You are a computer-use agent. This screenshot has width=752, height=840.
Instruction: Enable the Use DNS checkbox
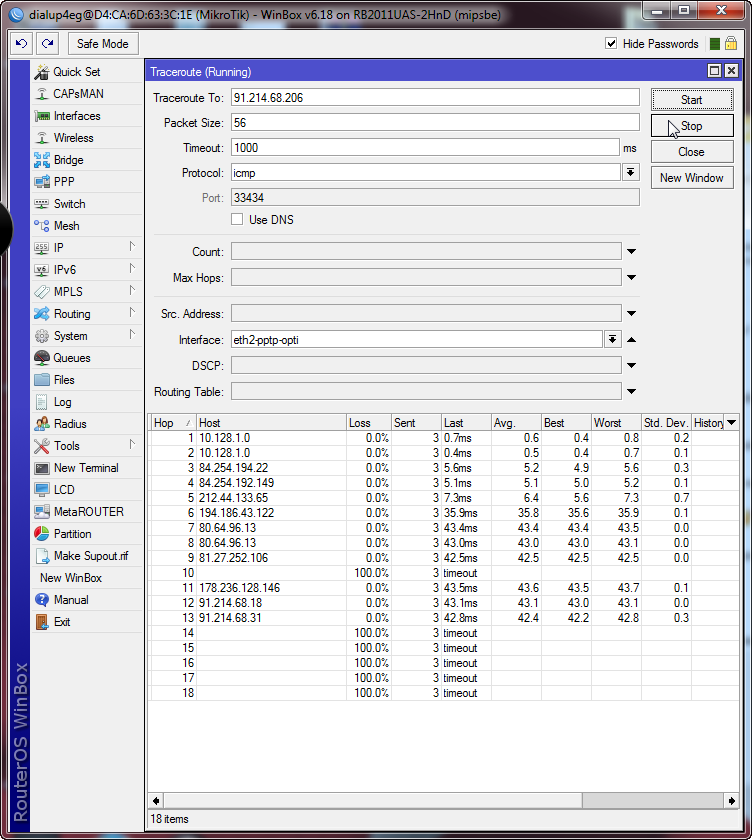point(237,220)
